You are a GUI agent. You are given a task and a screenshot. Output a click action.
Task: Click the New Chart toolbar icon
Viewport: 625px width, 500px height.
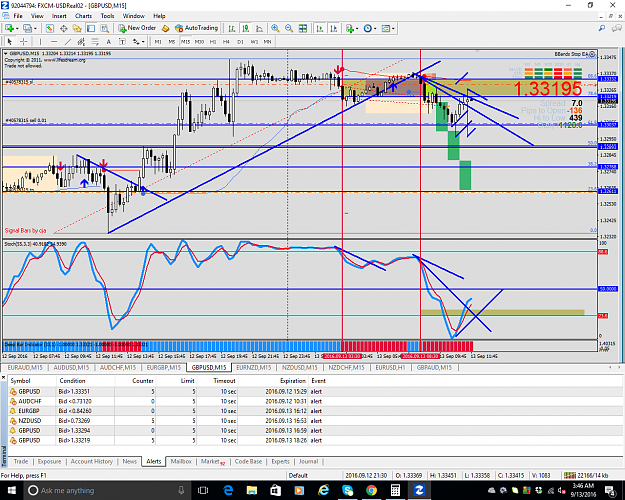pos(9,28)
